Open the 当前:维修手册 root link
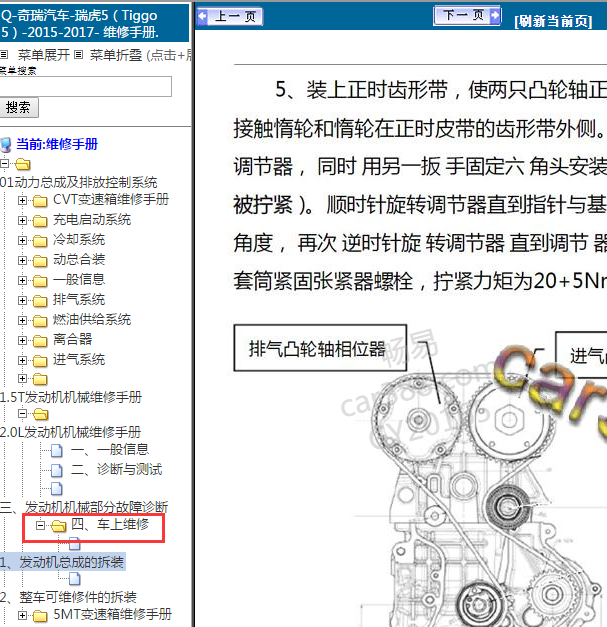The image size is (607, 627). point(57,144)
